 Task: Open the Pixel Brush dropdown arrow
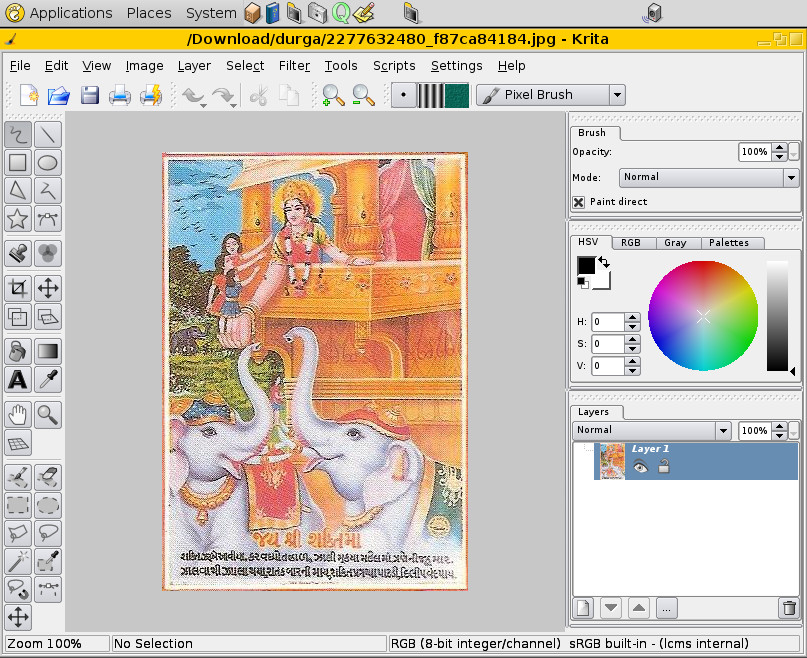[617, 95]
